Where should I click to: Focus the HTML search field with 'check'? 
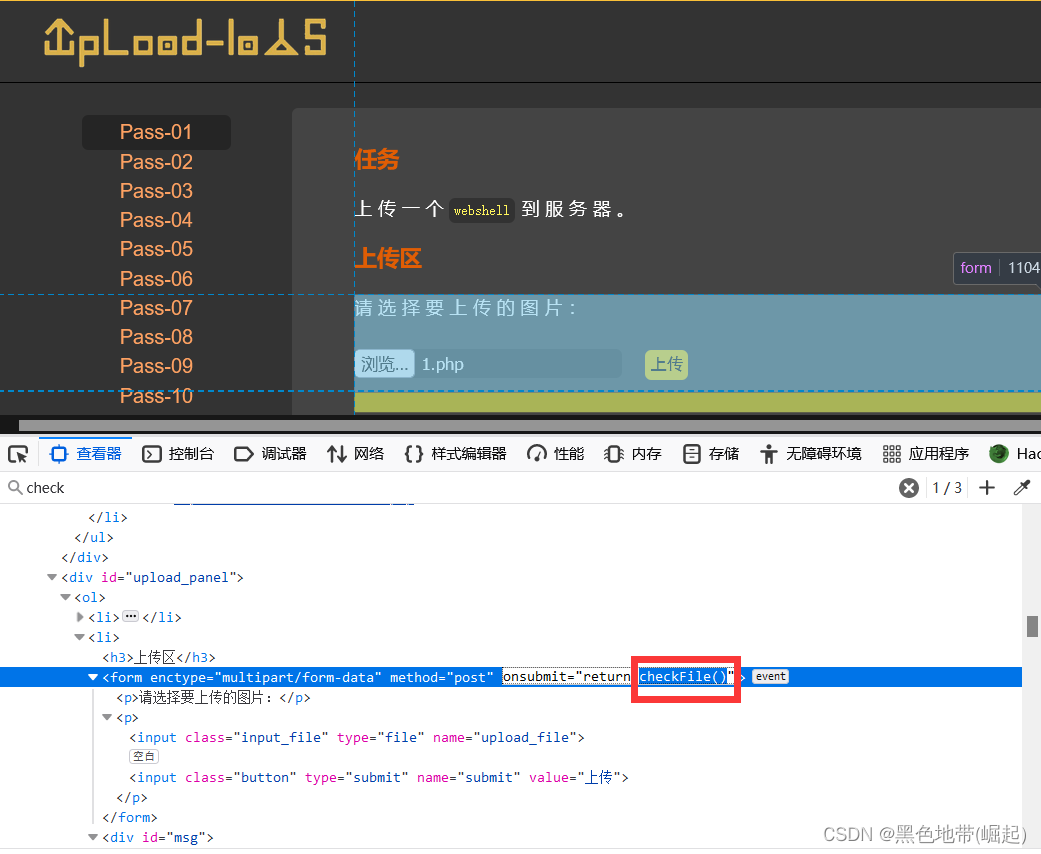click(x=451, y=488)
